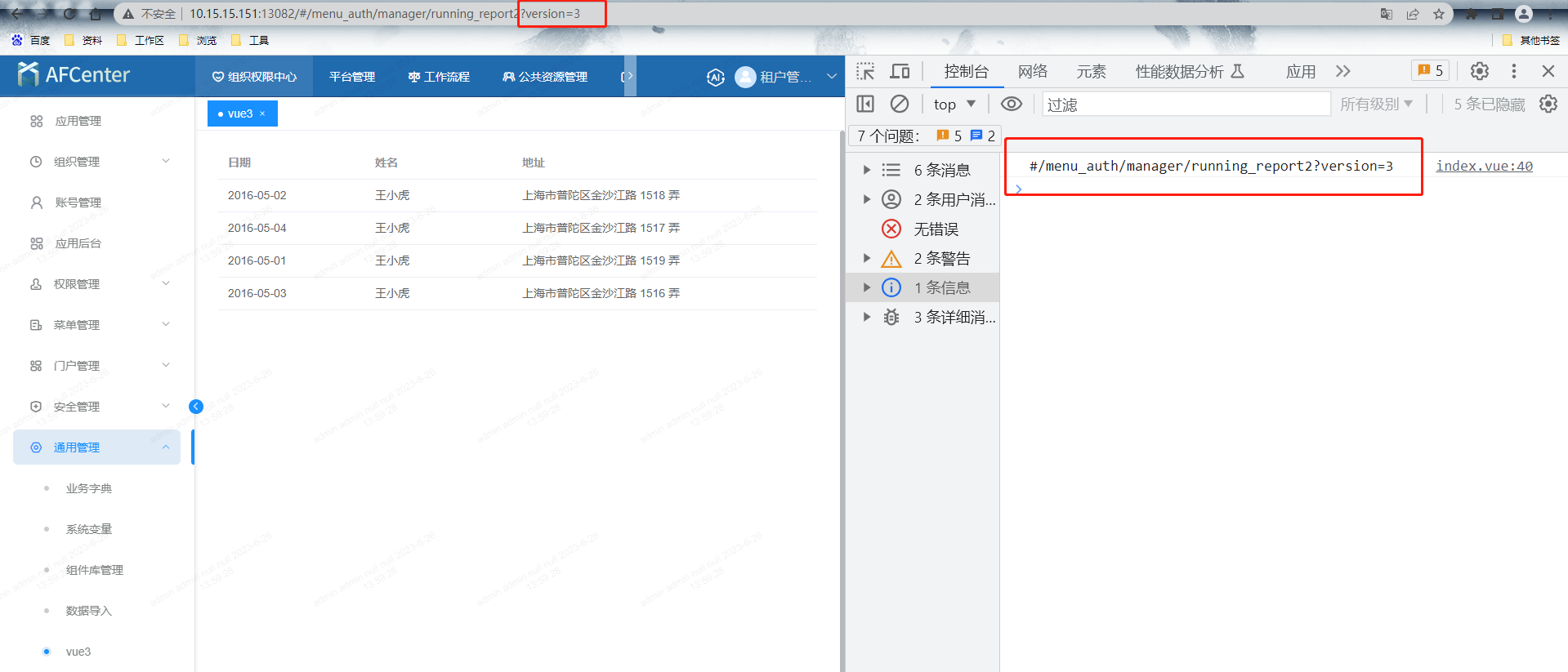Open the 所有级别 log level dropdown
The width and height of the screenshot is (1568, 672).
click(x=1376, y=105)
